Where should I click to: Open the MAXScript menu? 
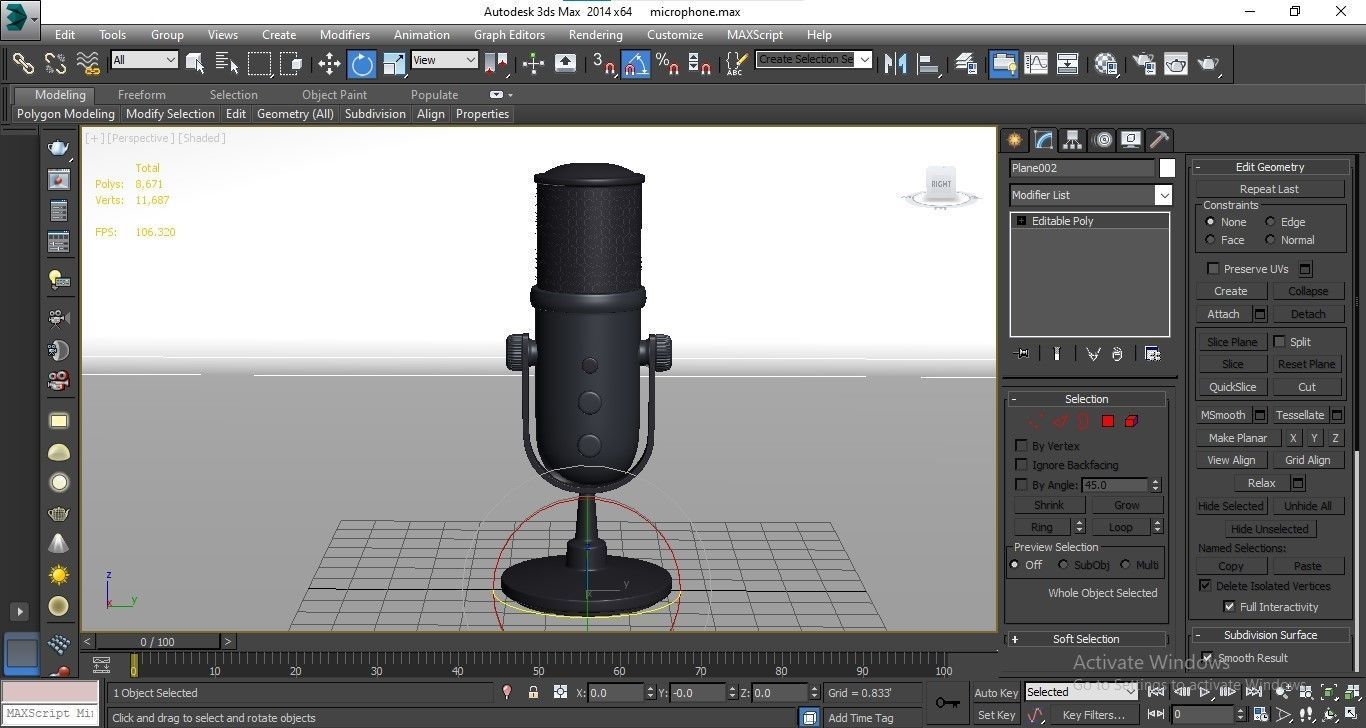coord(755,34)
